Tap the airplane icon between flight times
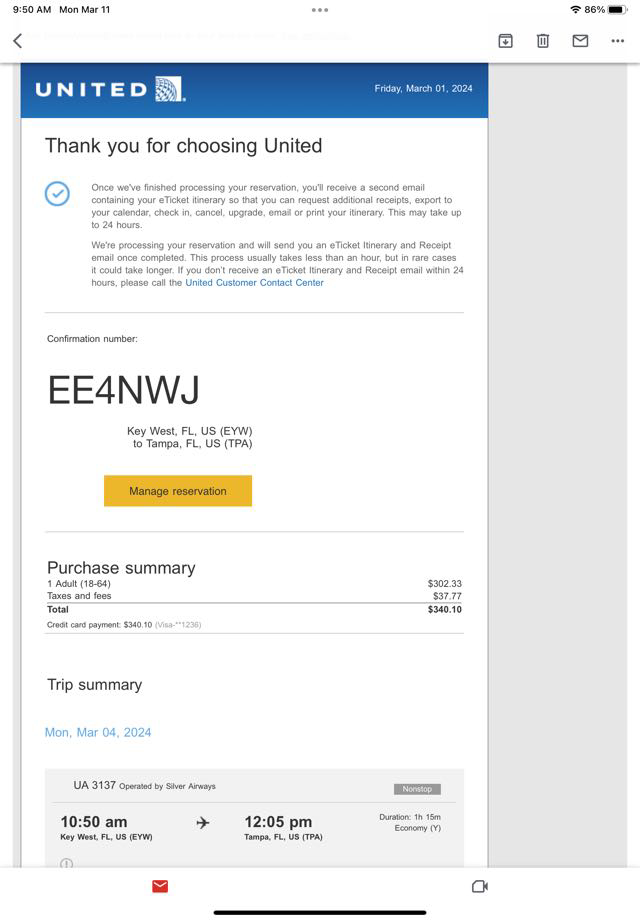640x921 pixels. point(203,823)
